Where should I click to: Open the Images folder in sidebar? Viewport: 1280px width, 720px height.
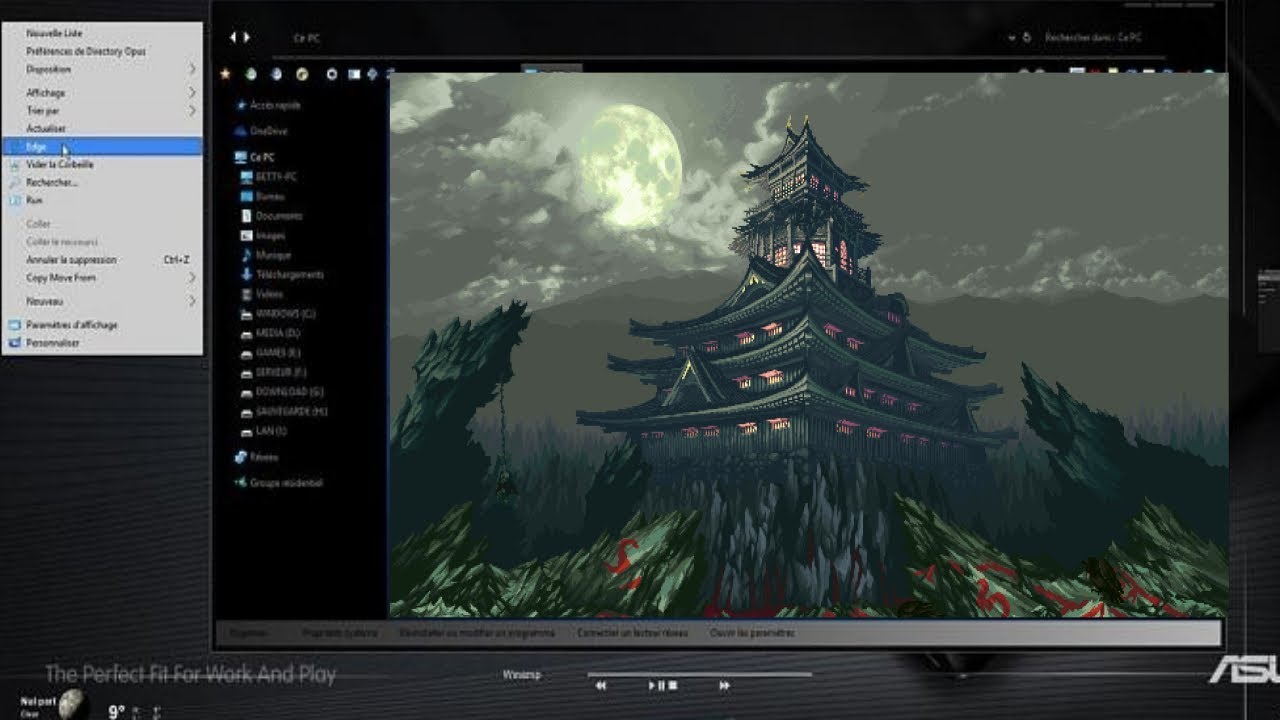[x=270, y=236]
